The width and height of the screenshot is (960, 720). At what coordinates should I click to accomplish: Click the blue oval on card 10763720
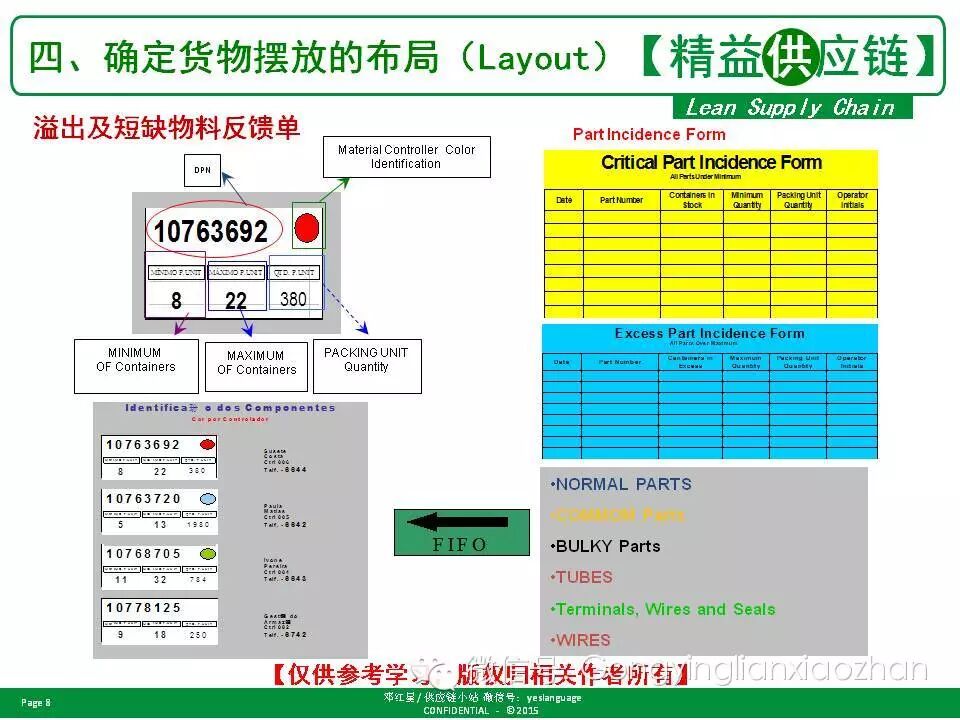tap(208, 498)
